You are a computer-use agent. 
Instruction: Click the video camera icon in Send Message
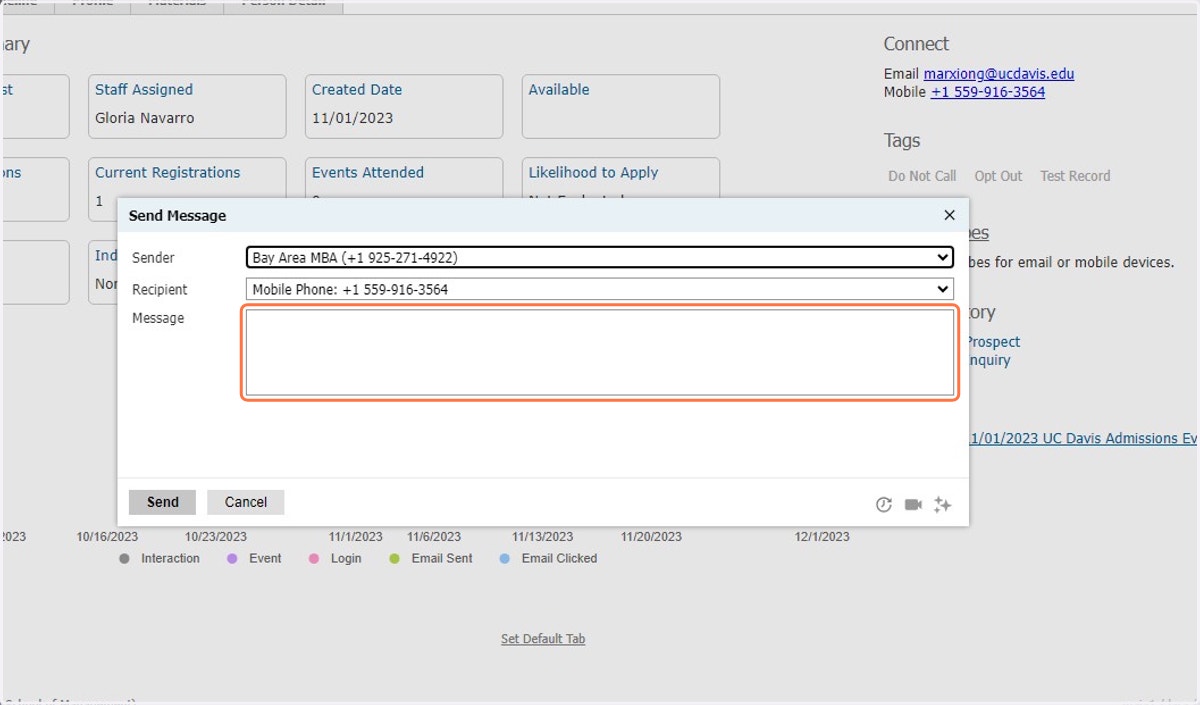(913, 505)
